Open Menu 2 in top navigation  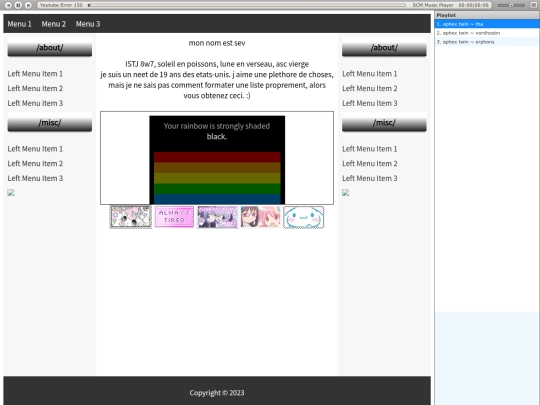(54, 24)
